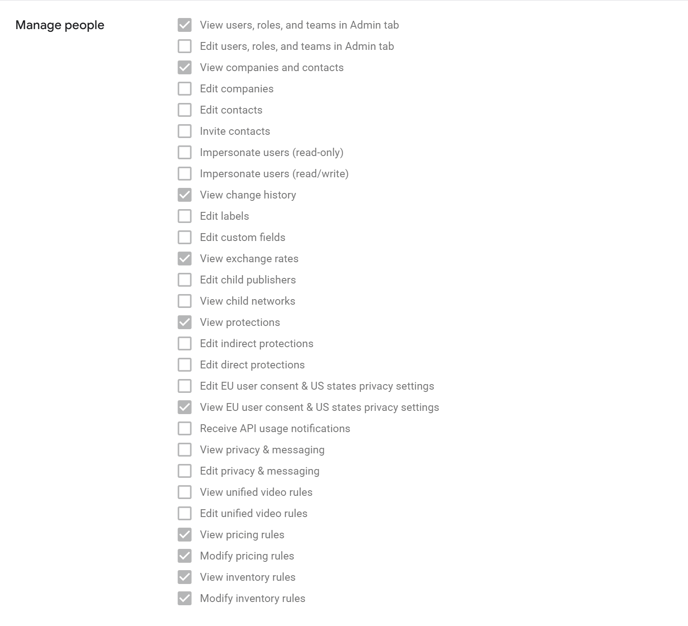Uncheck View users, roles, and teams checkbox
The width and height of the screenshot is (688, 626).
click(185, 25)
